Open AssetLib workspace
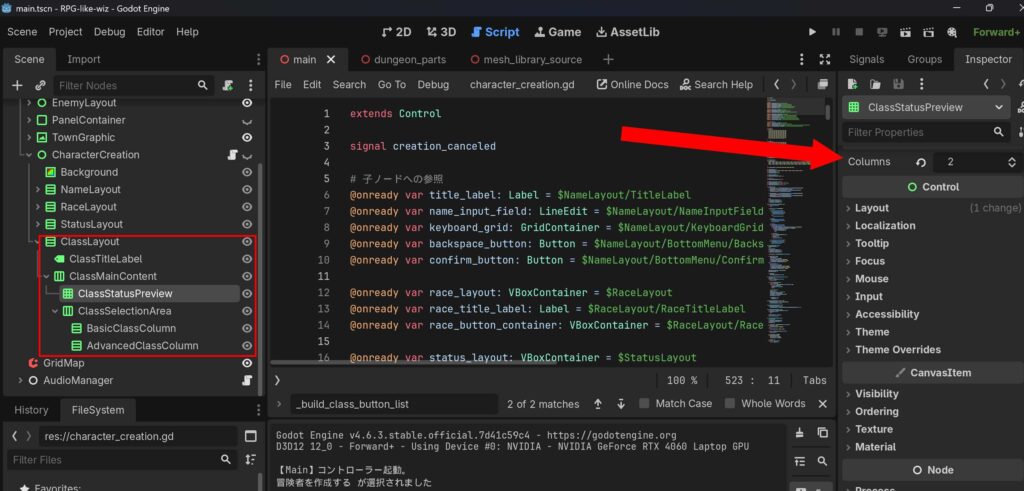 tap(626, 32)
